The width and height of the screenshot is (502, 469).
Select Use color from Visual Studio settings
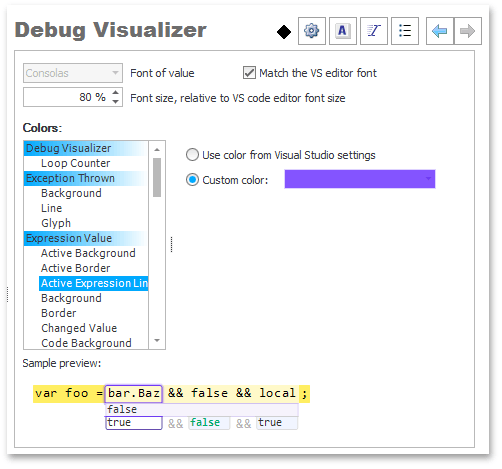pos(192,155)
